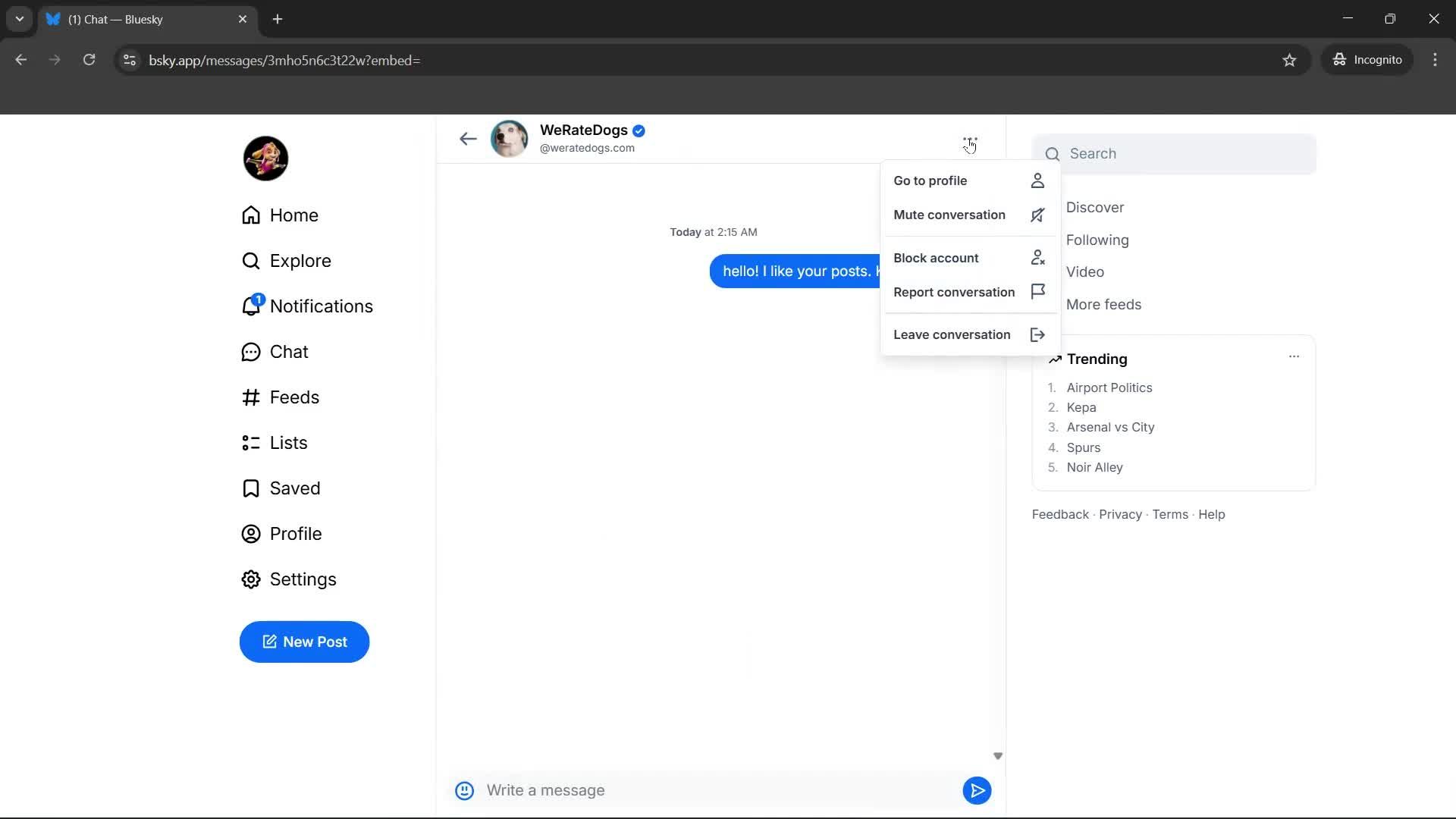Click the New Post button

(304, 642)
